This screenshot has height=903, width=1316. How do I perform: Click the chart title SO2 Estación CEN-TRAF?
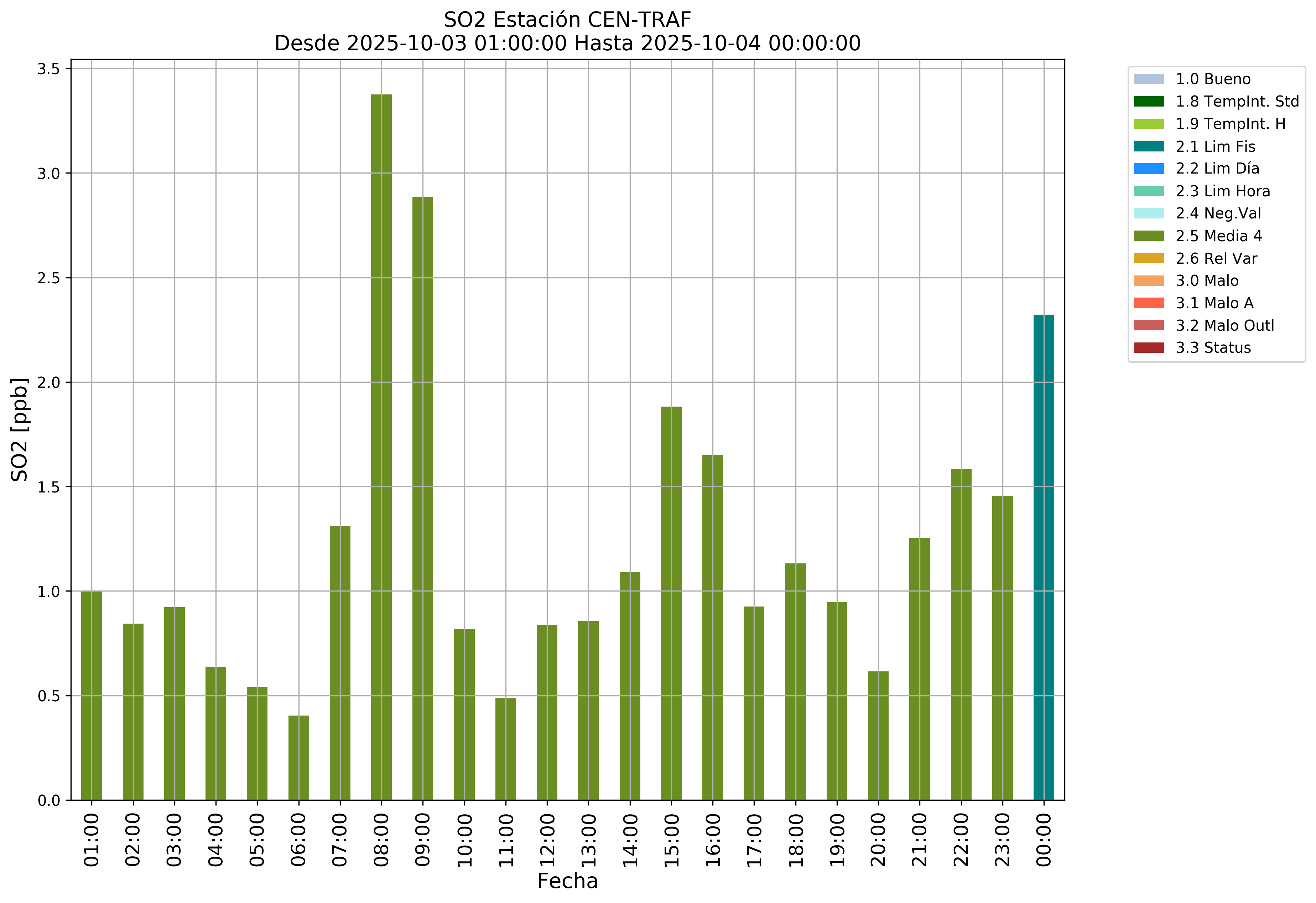point(567,20)
